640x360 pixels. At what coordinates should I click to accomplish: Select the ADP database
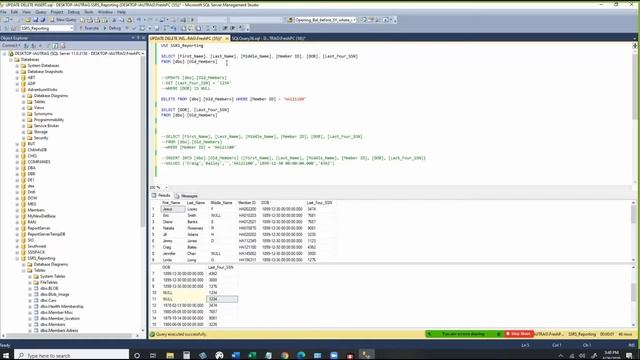click(x=31, y=84)
